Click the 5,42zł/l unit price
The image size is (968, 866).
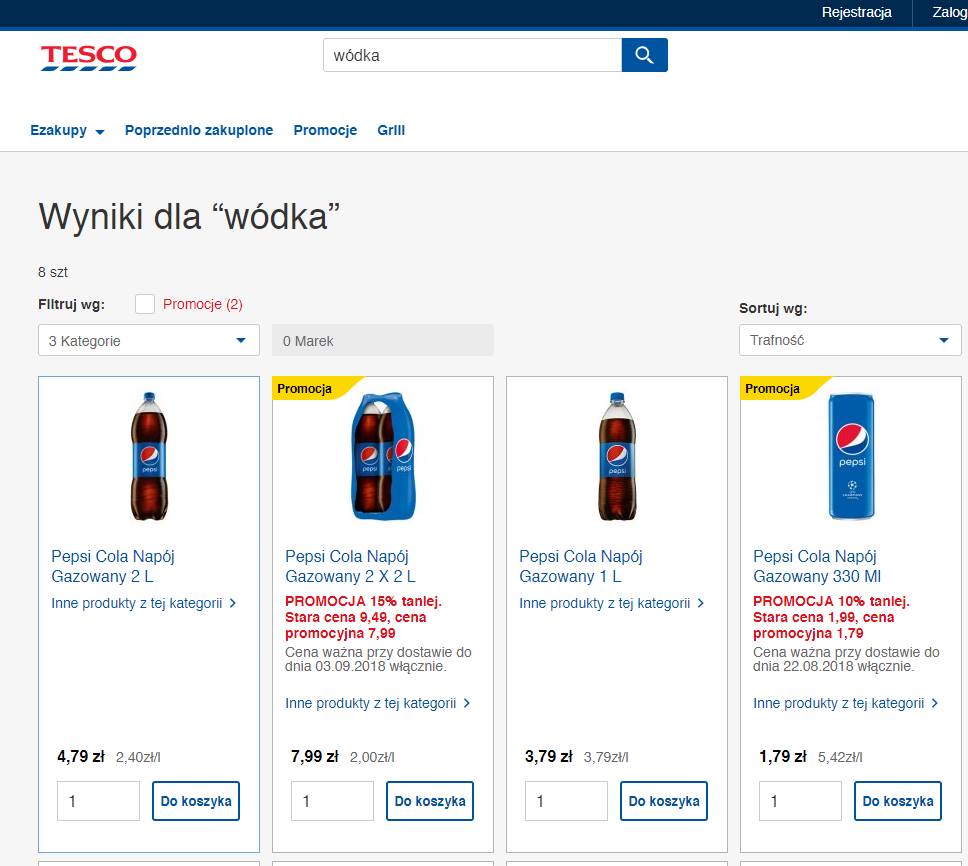[x=840, y=757]
